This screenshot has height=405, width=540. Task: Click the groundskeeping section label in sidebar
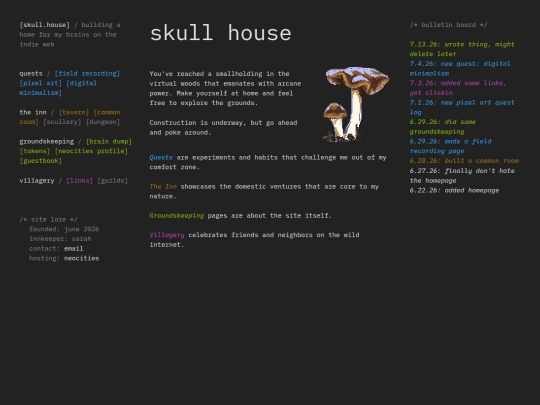click(x=46, y=142)
